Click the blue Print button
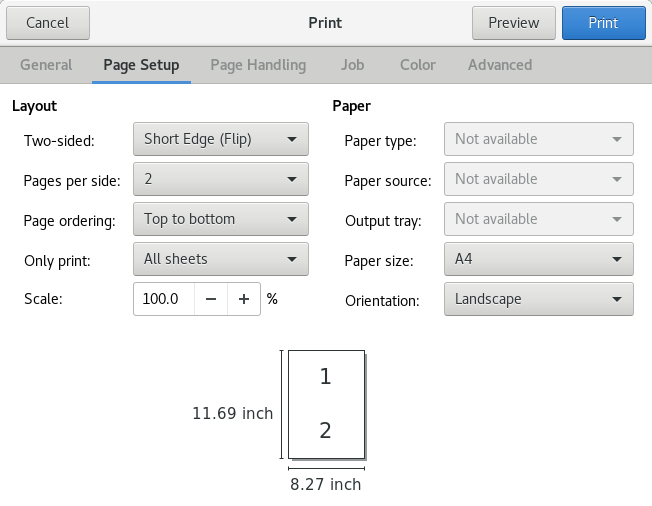Viewport: 652px width, 506px height. click(603, 23)
